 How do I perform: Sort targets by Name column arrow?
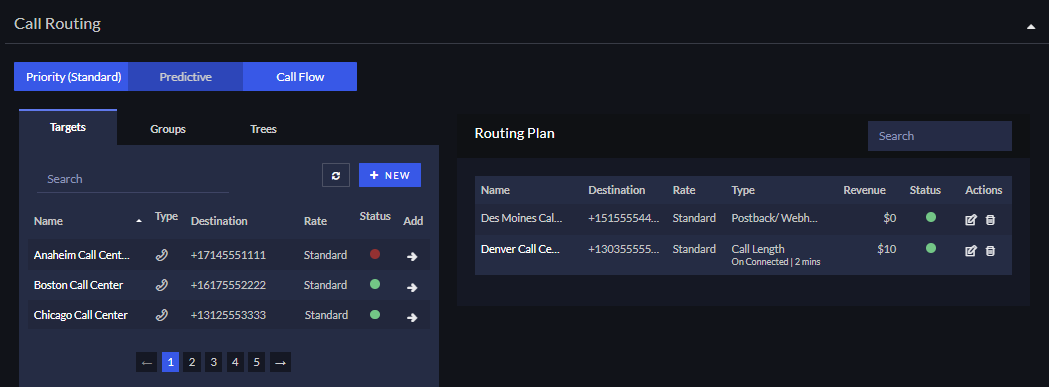(139, 221)
